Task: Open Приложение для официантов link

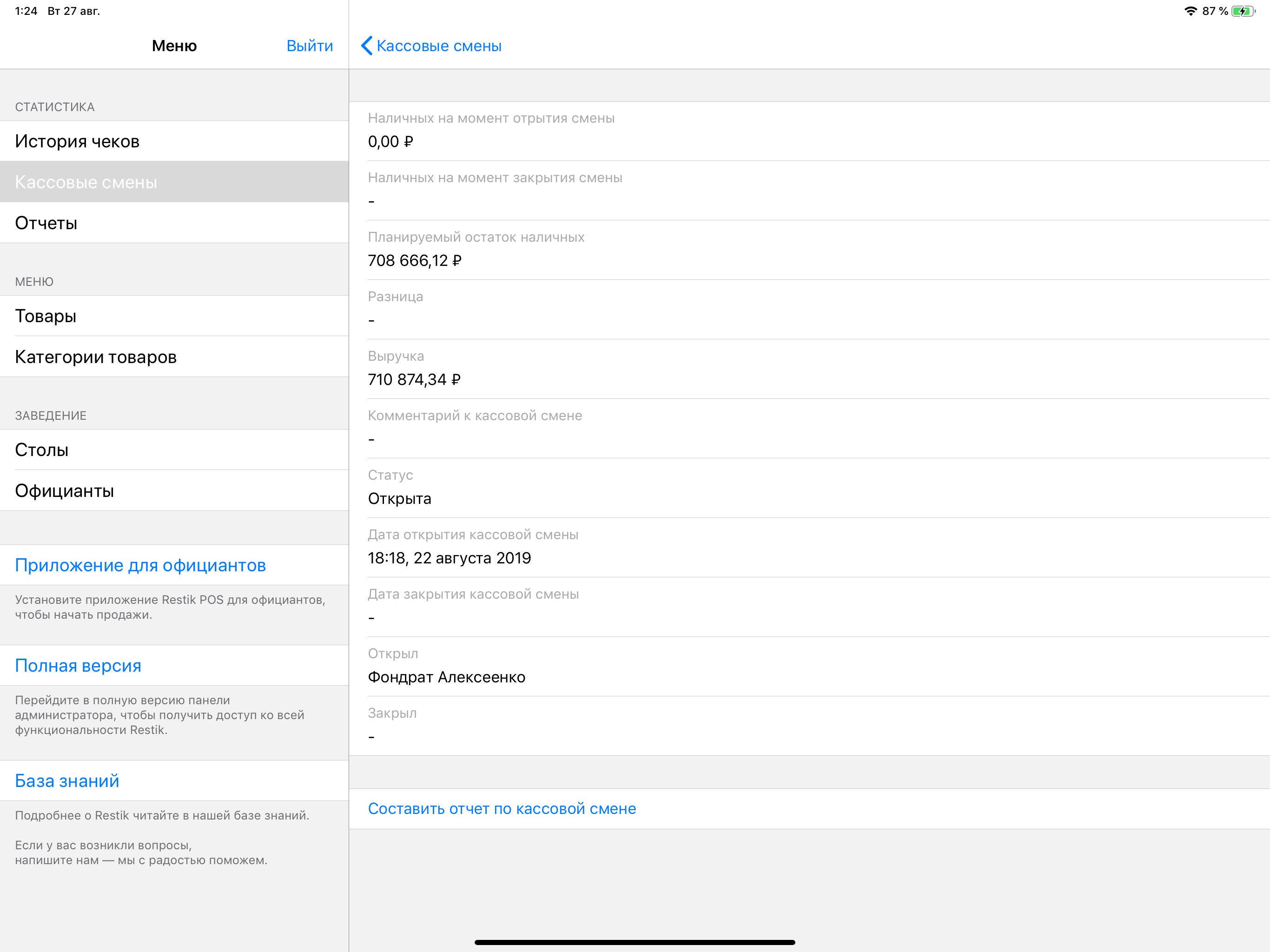Action: click(x=140, y=565)
